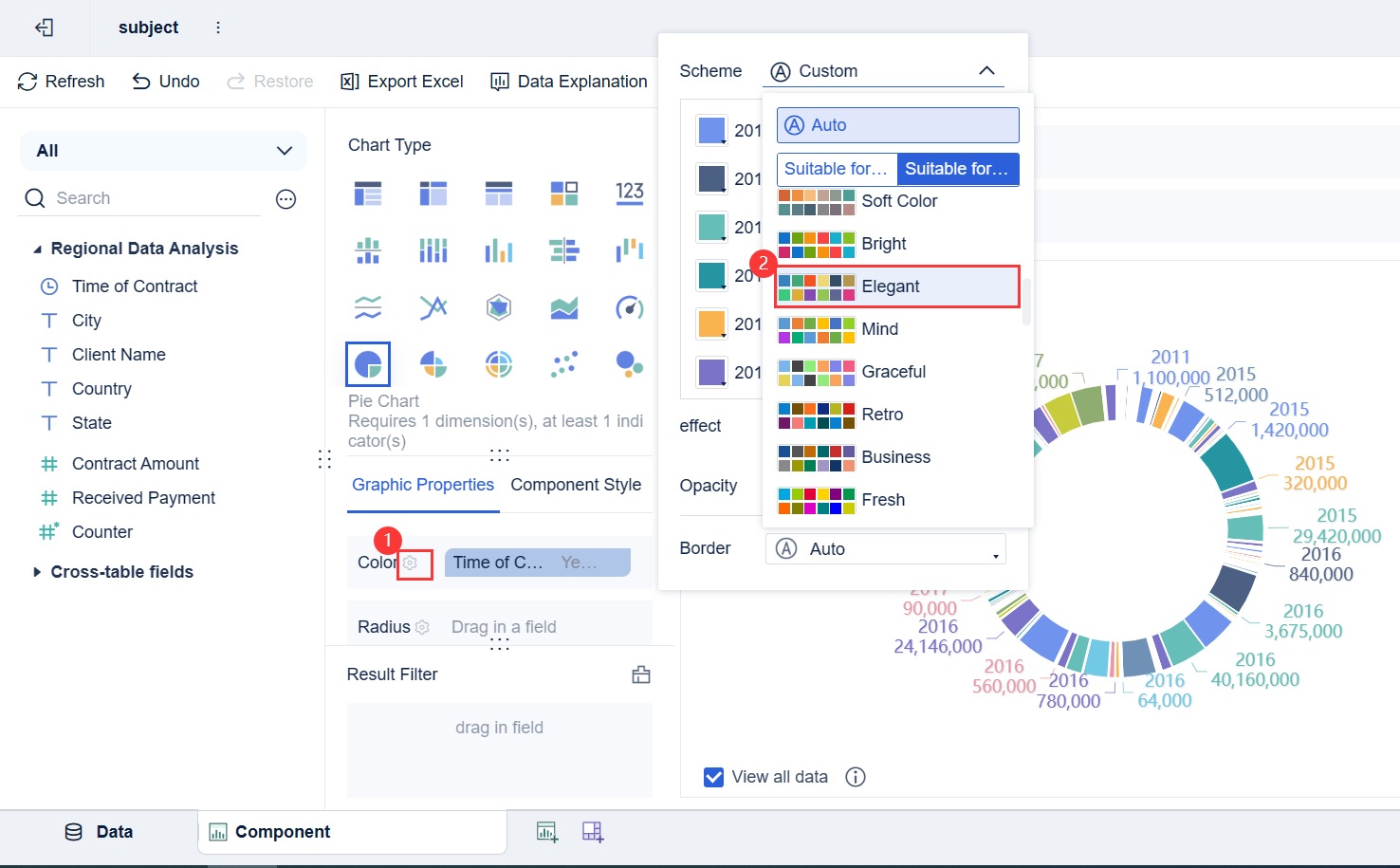Click the exit back arrow icon
The height and width of the screenshot is (868, 1400).
[44, 28]
